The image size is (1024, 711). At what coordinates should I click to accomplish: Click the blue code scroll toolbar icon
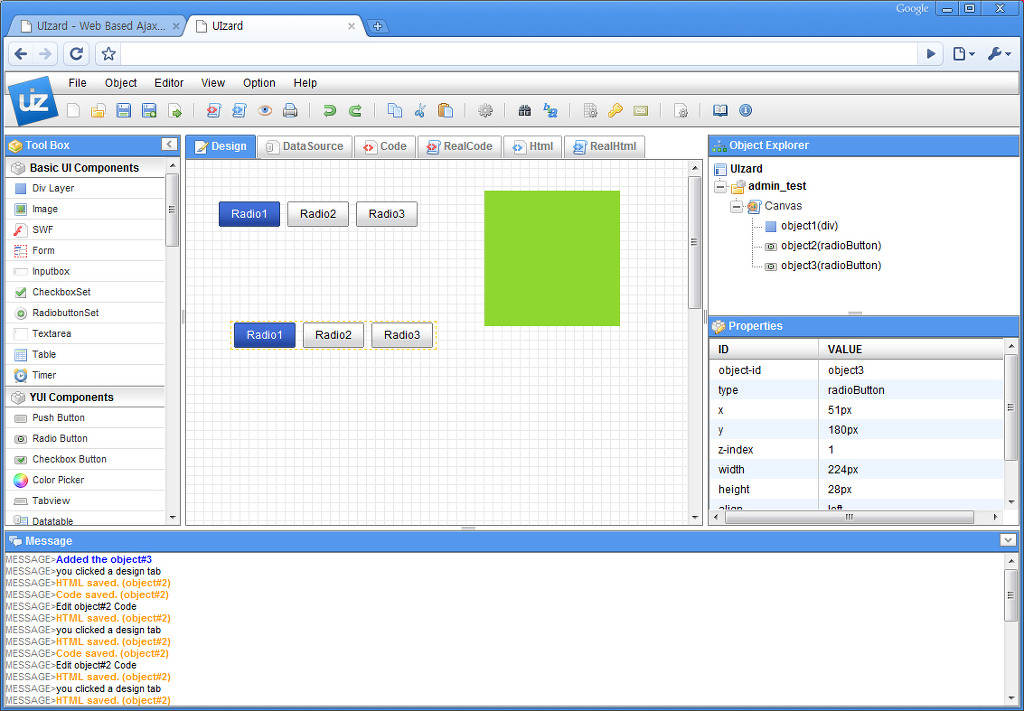[239, 111]
